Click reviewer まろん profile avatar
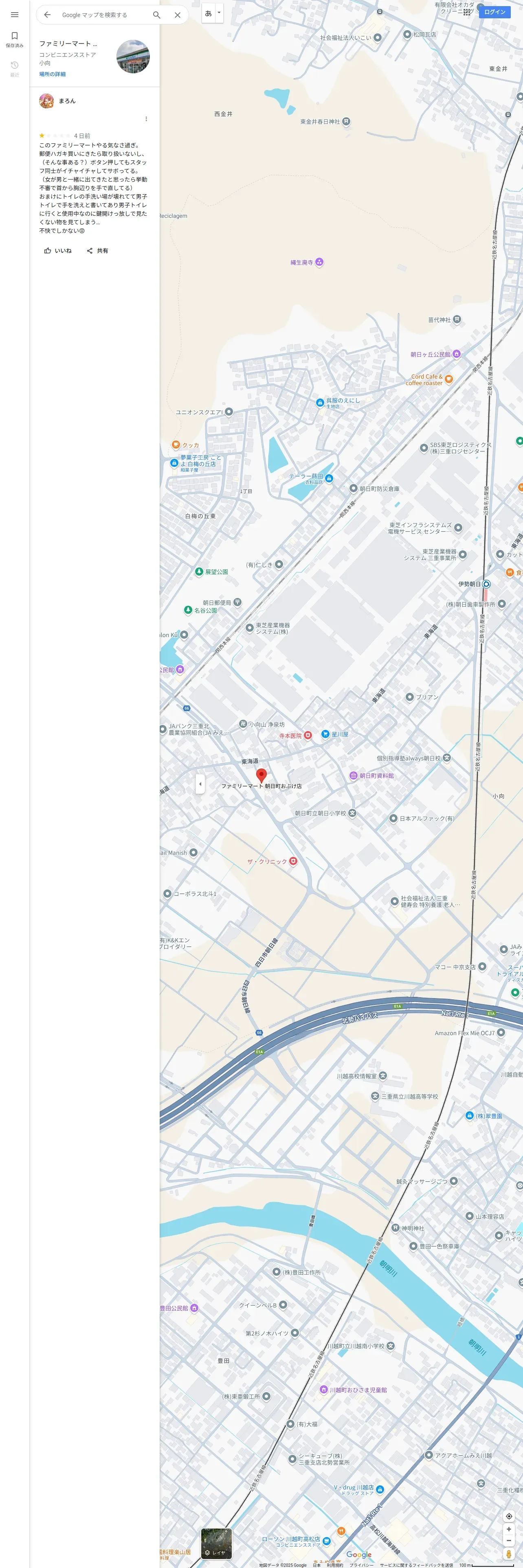Screen dimensions: 523x1568 [x=46, y=101]
